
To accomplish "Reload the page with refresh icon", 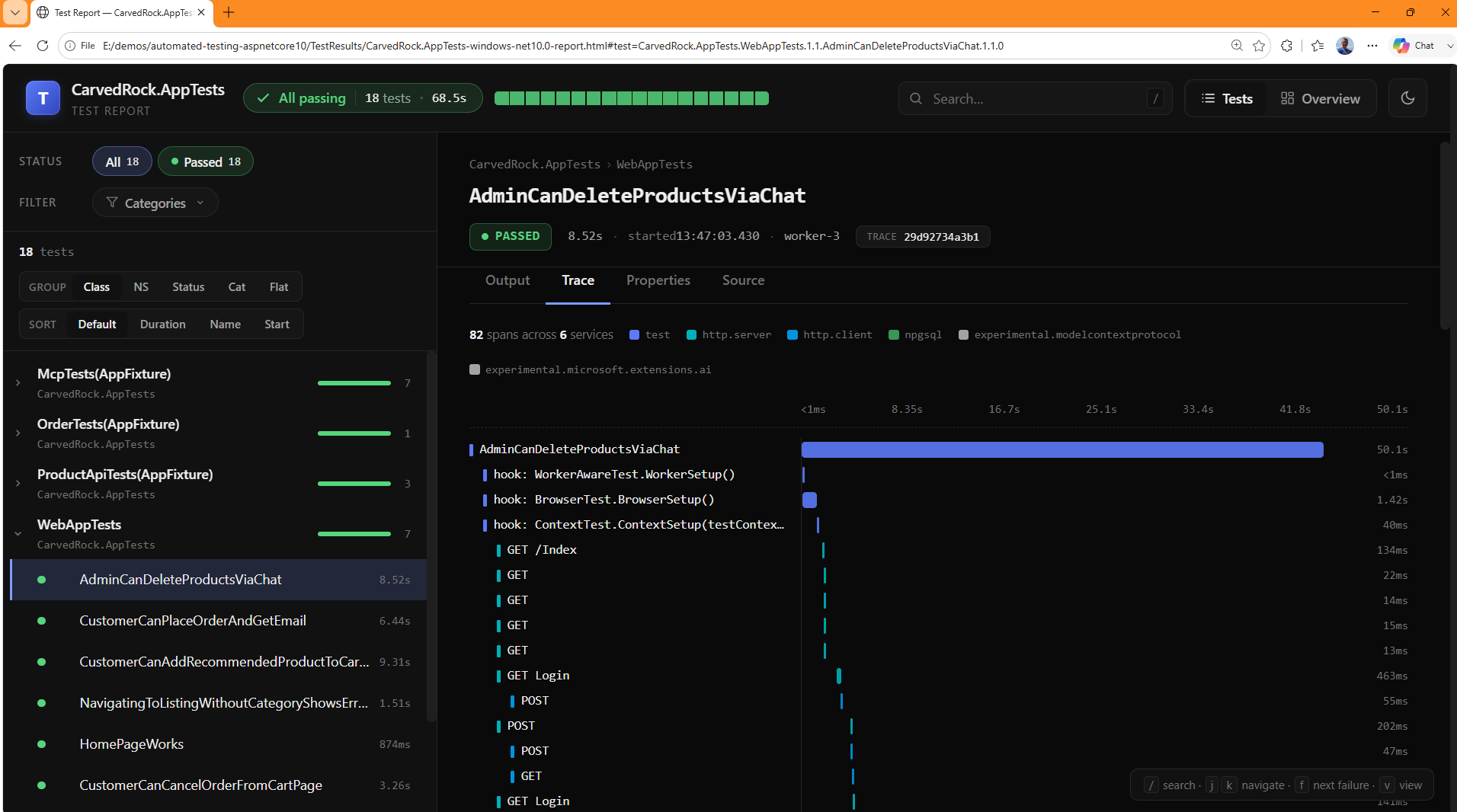I will coord(43,46).
